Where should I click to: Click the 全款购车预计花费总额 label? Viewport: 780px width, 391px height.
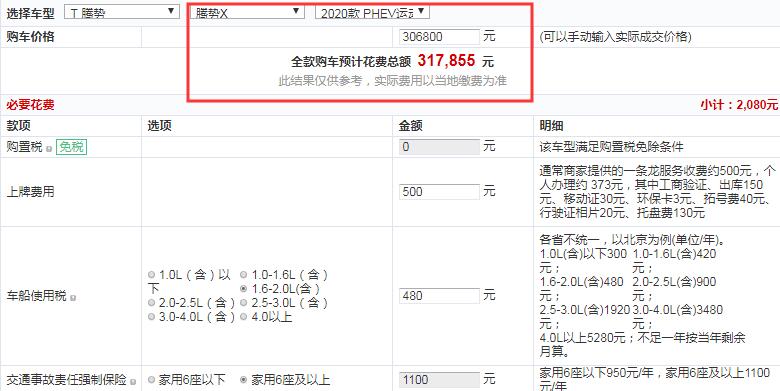tap(351, 62)
